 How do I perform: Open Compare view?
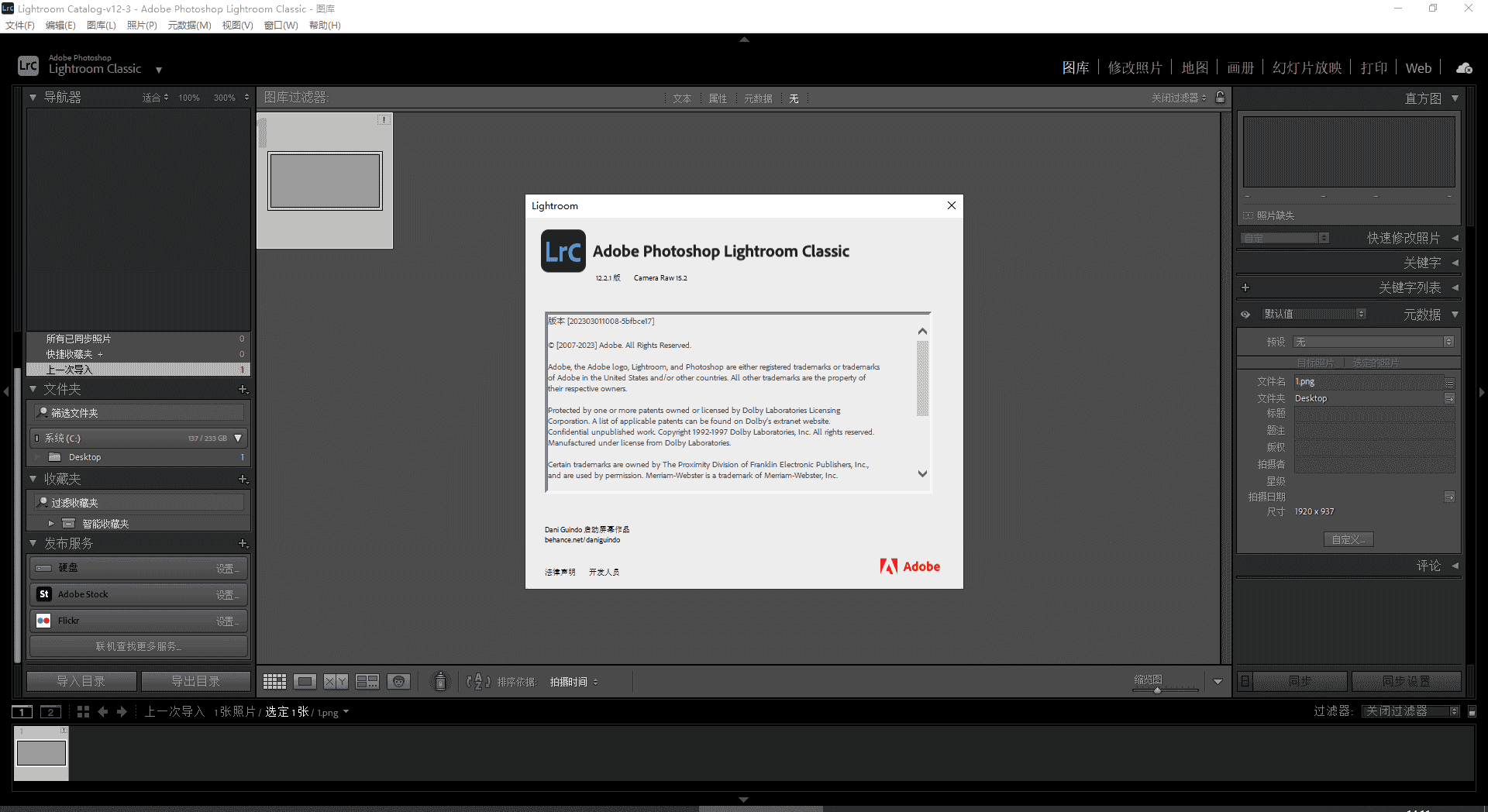335,681
